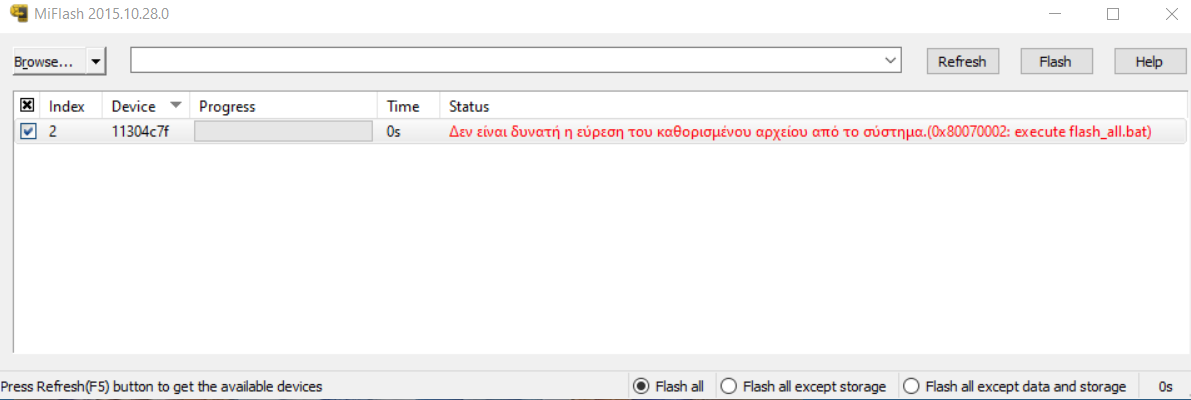Choose Flash all except storage
Image resolution: width=1191 pixels, height=400 pixels.
click(729, 386)
